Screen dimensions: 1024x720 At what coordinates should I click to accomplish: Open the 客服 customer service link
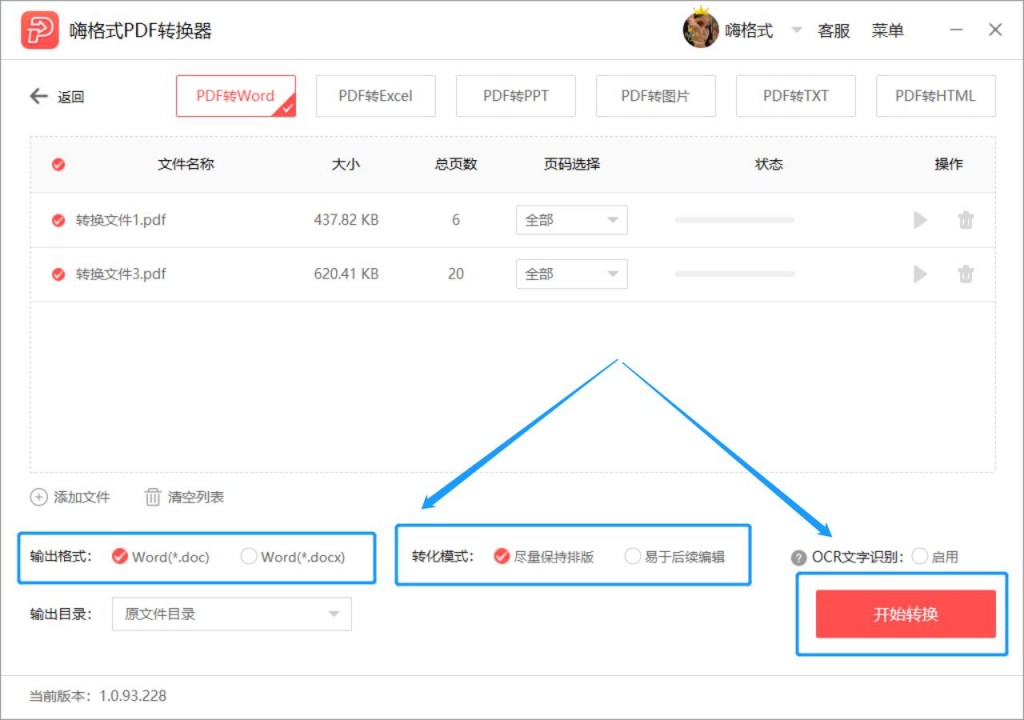point(833,31)
